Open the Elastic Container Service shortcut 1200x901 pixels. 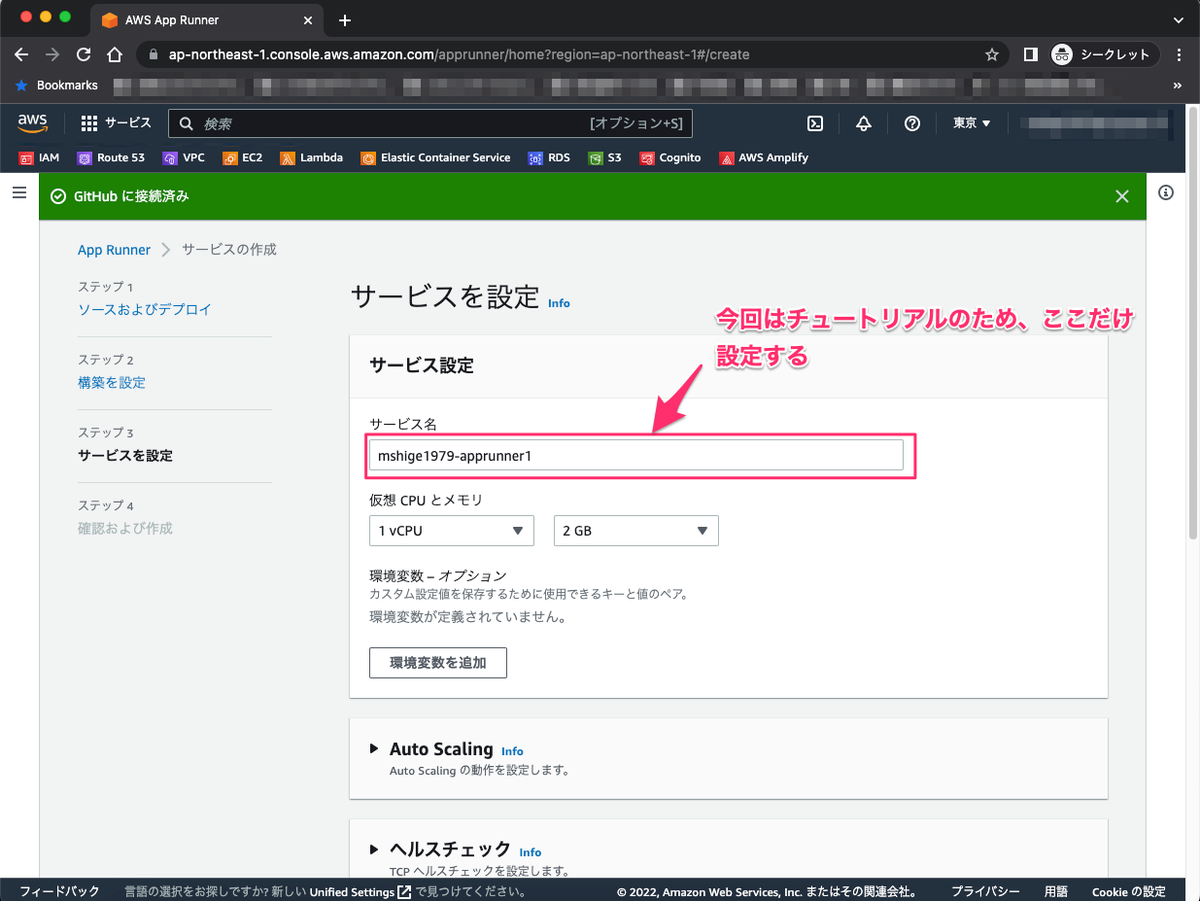(435, 158)
